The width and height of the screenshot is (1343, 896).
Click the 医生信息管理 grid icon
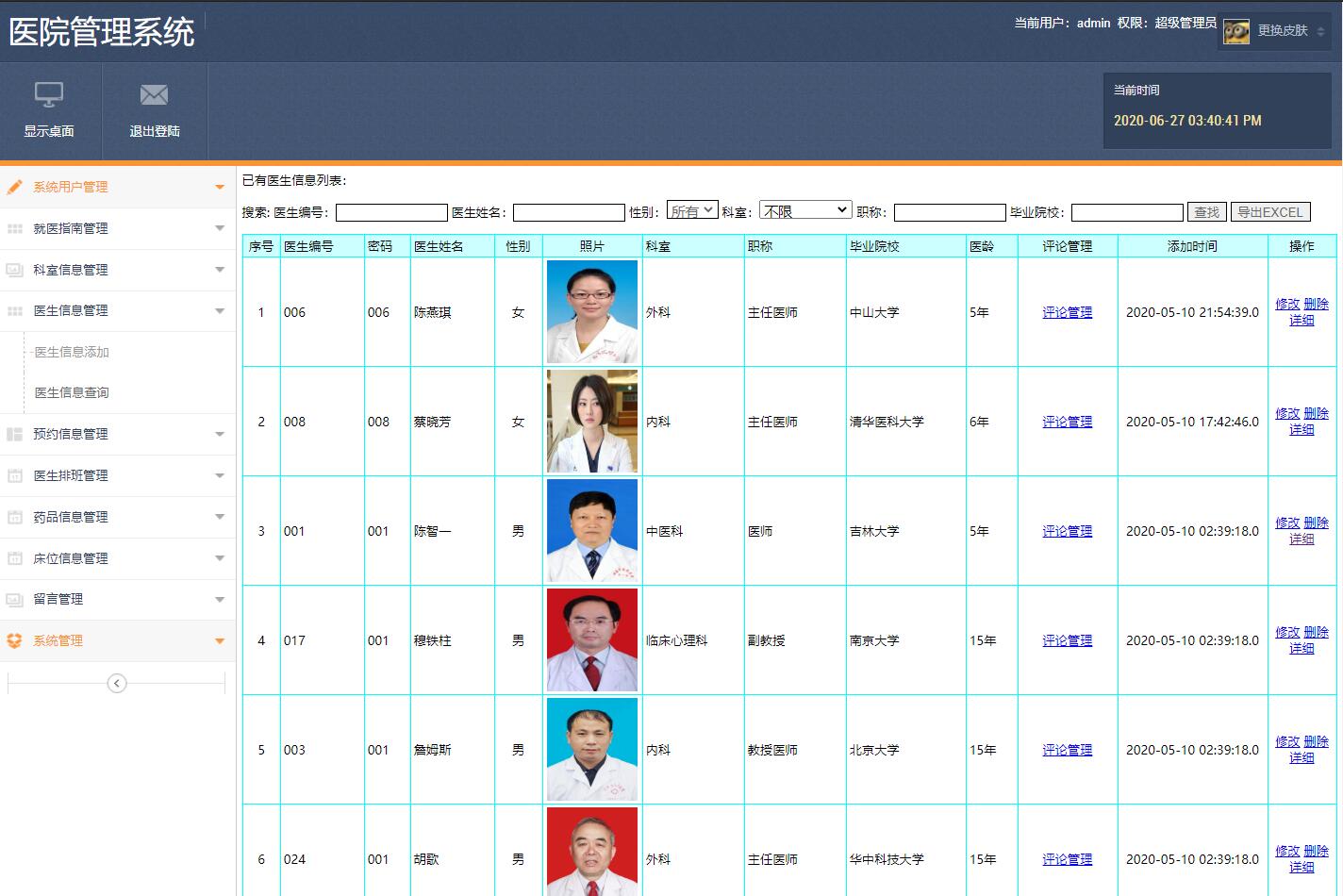[13, 310]
